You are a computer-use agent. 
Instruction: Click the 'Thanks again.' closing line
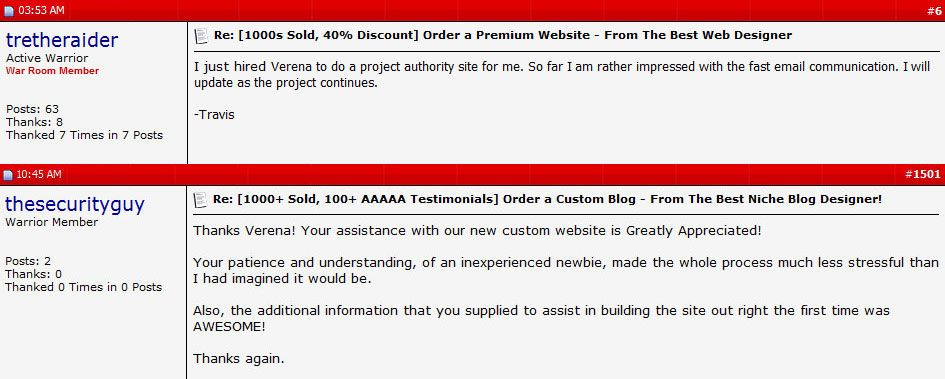coord(239,359)
